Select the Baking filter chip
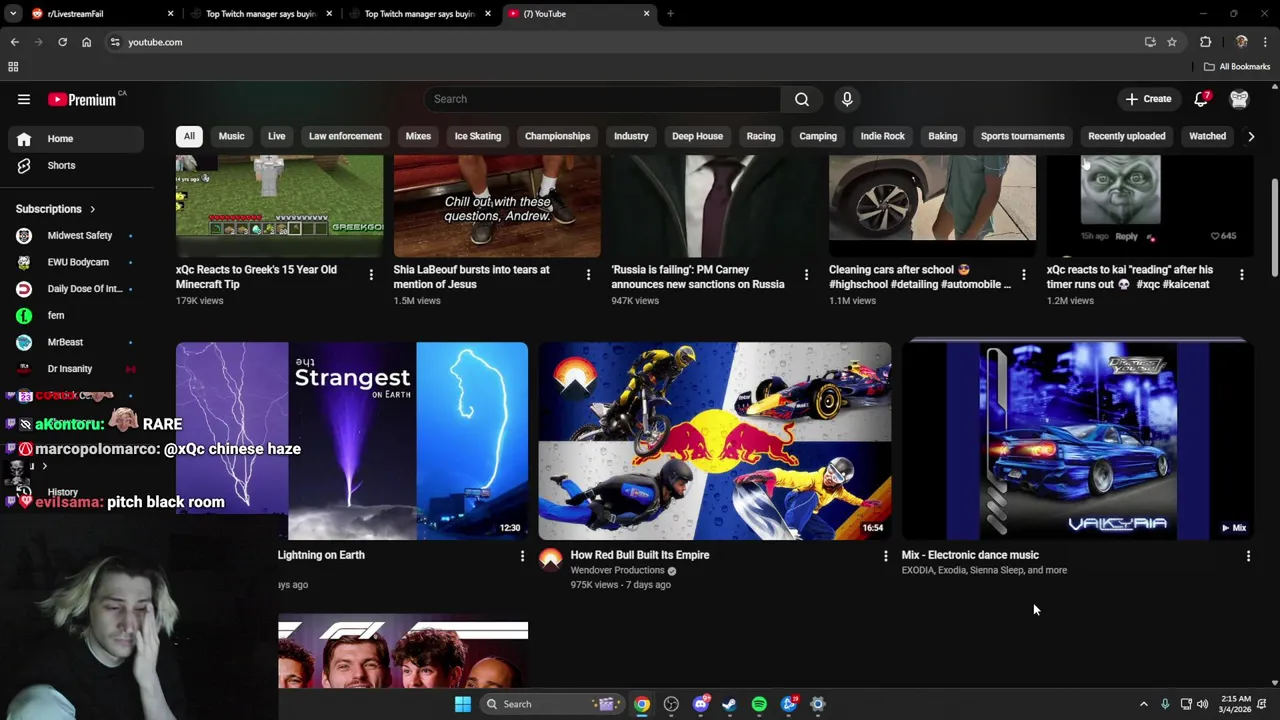The height and width of the screenshot is (720, 1280). (x=942, y=136)
